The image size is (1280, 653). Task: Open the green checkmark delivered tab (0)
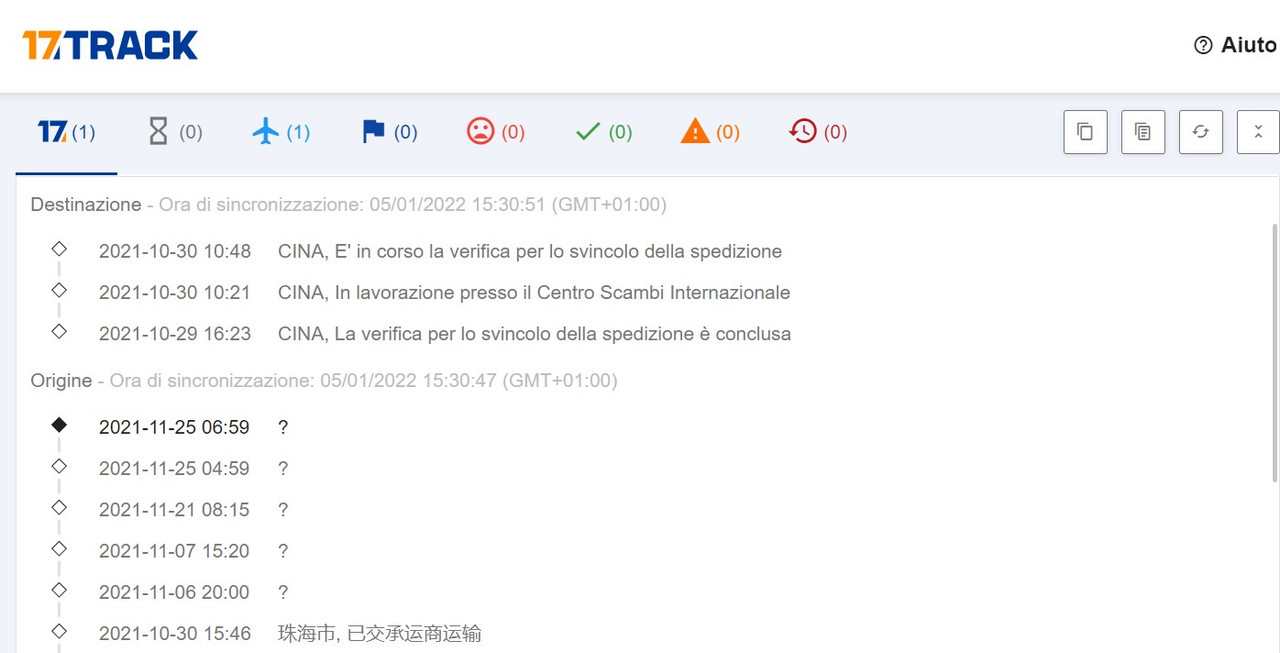point(604,132)
